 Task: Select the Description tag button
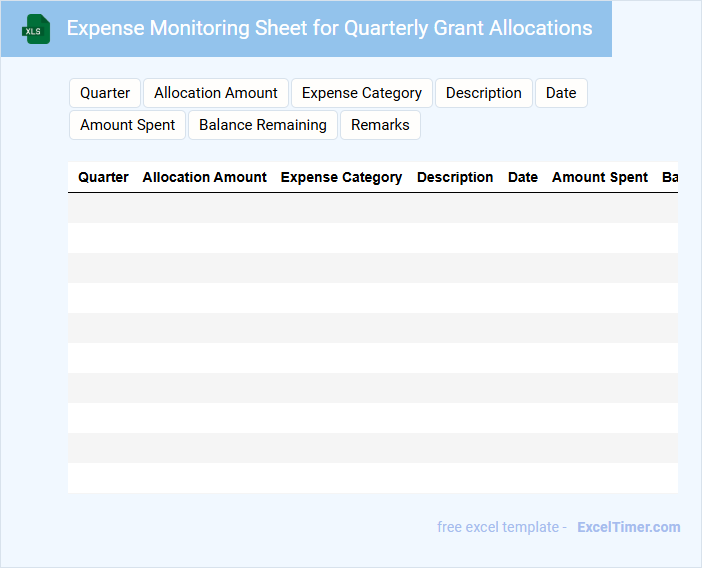pyautogui.click(x=484, y=93)
